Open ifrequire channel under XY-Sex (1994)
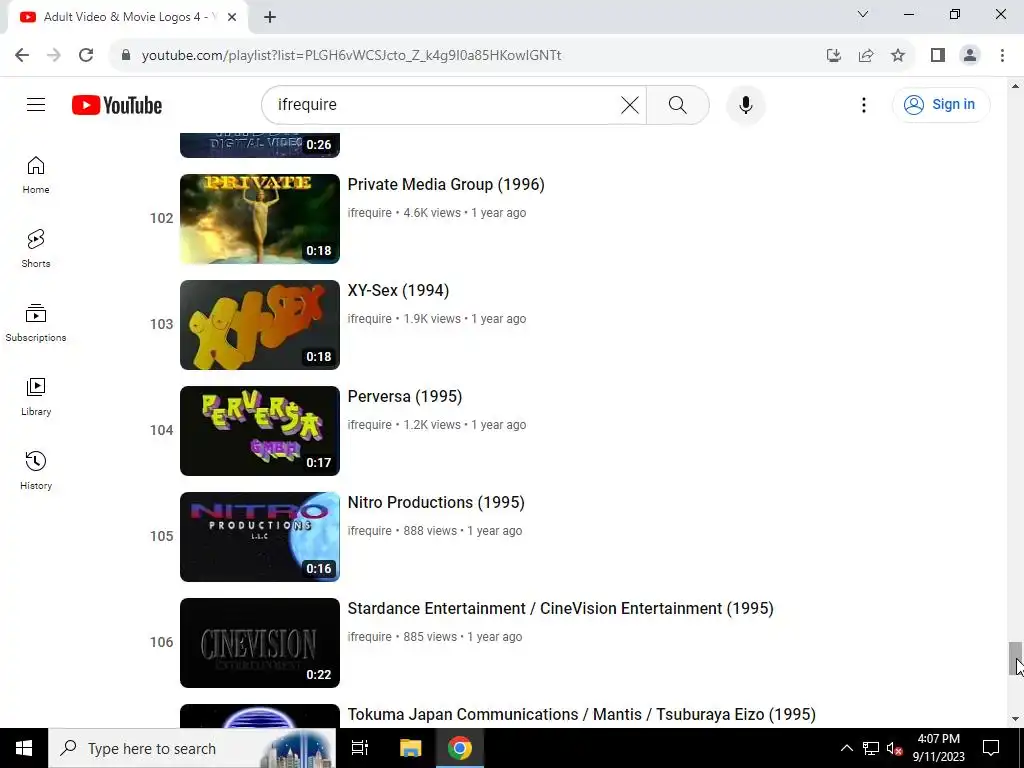This screenshot has width=1024, height=768. [370, 319]
